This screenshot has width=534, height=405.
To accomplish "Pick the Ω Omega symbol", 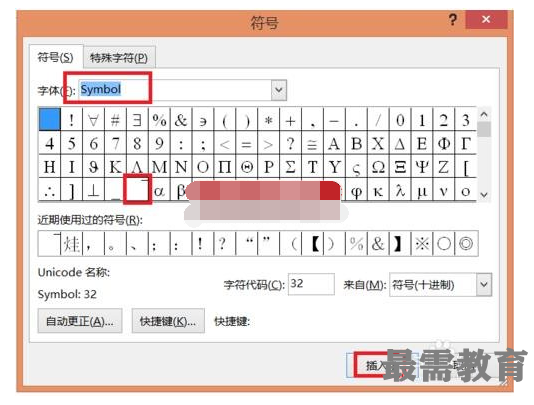I will (x=378, y=167).
